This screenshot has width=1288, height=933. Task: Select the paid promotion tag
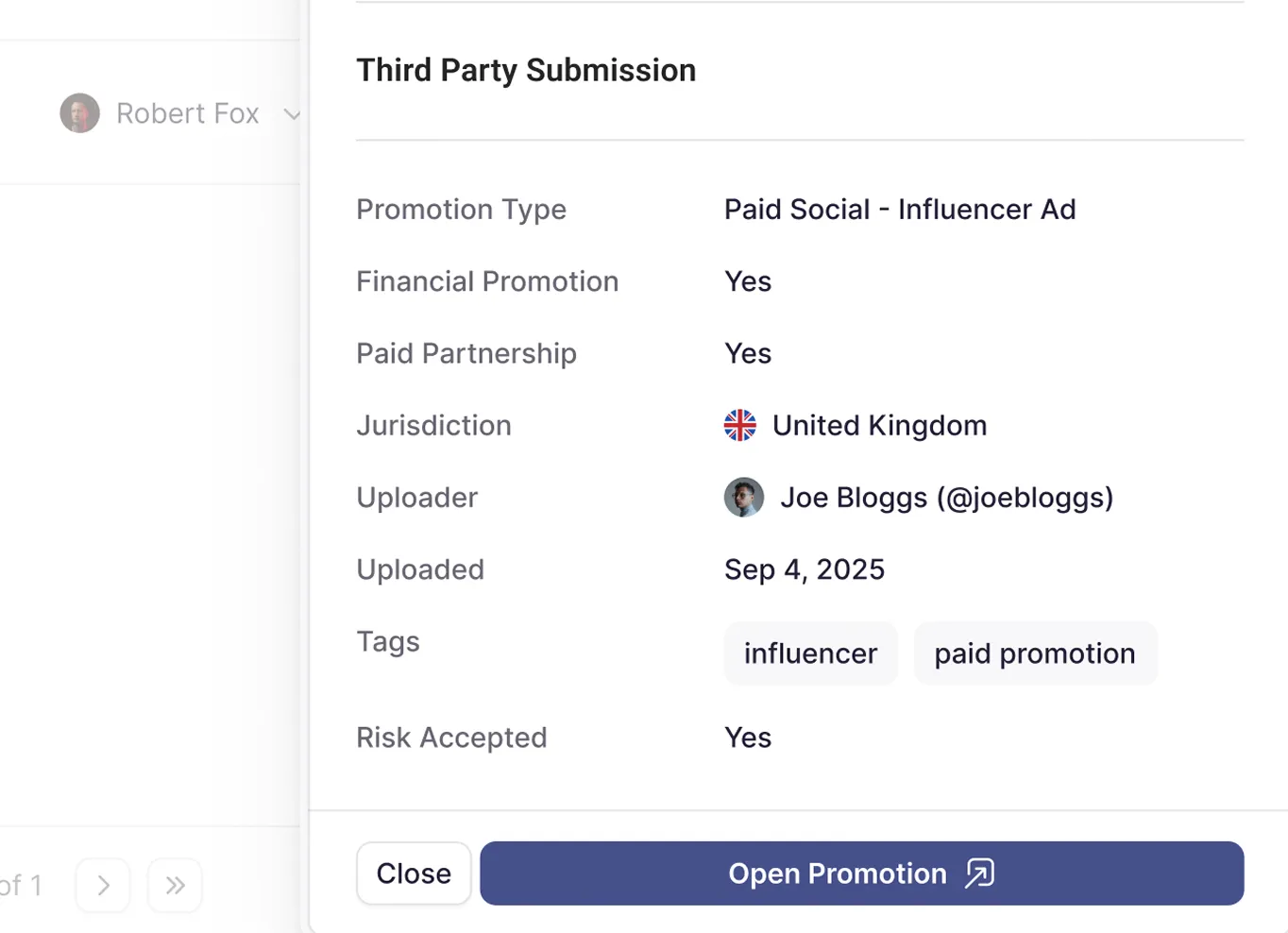pyautogui.click(x=1035, y=653)
